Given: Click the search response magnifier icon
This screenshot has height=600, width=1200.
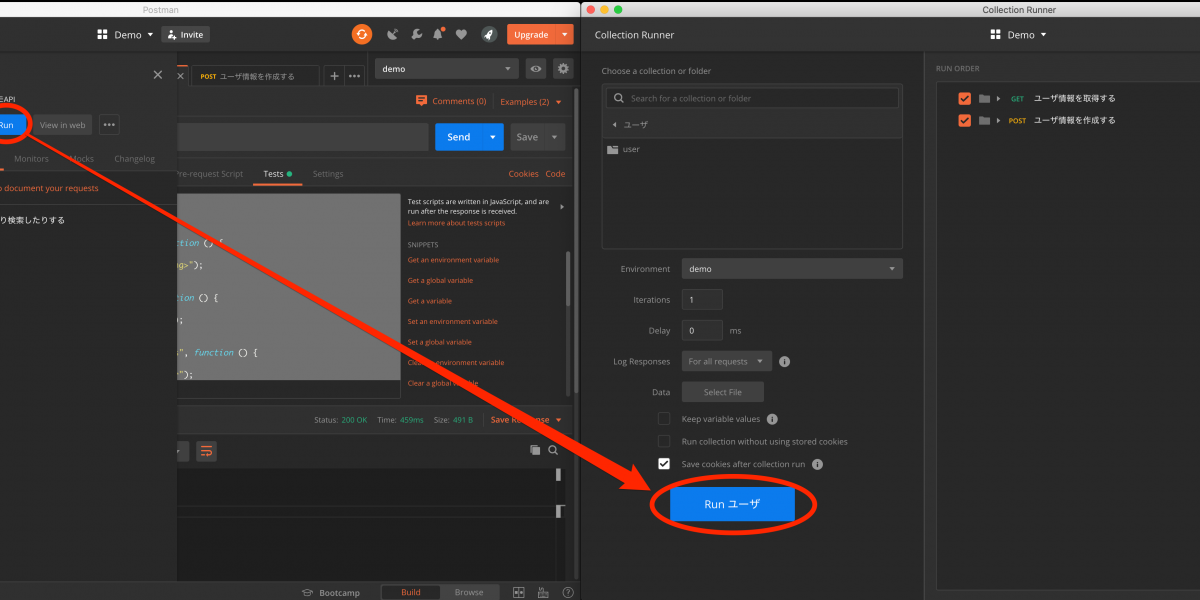Looking at the screenshot, I should [x=553, y=451].
